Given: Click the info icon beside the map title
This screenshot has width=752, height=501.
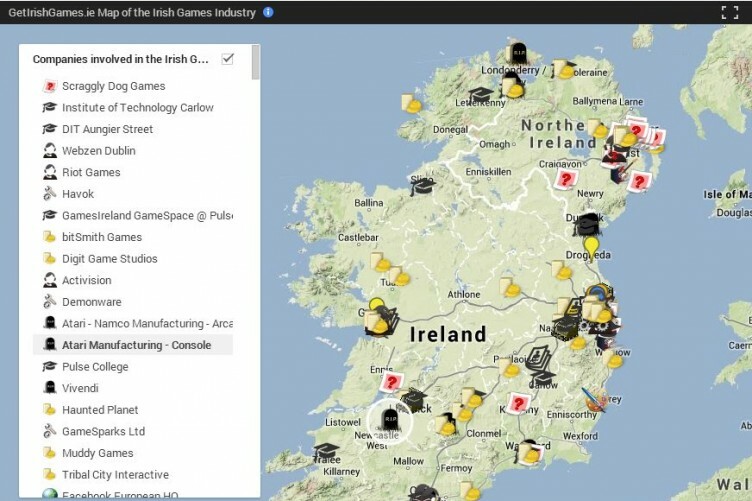Looking at the screenshot, I should (268, 12).
